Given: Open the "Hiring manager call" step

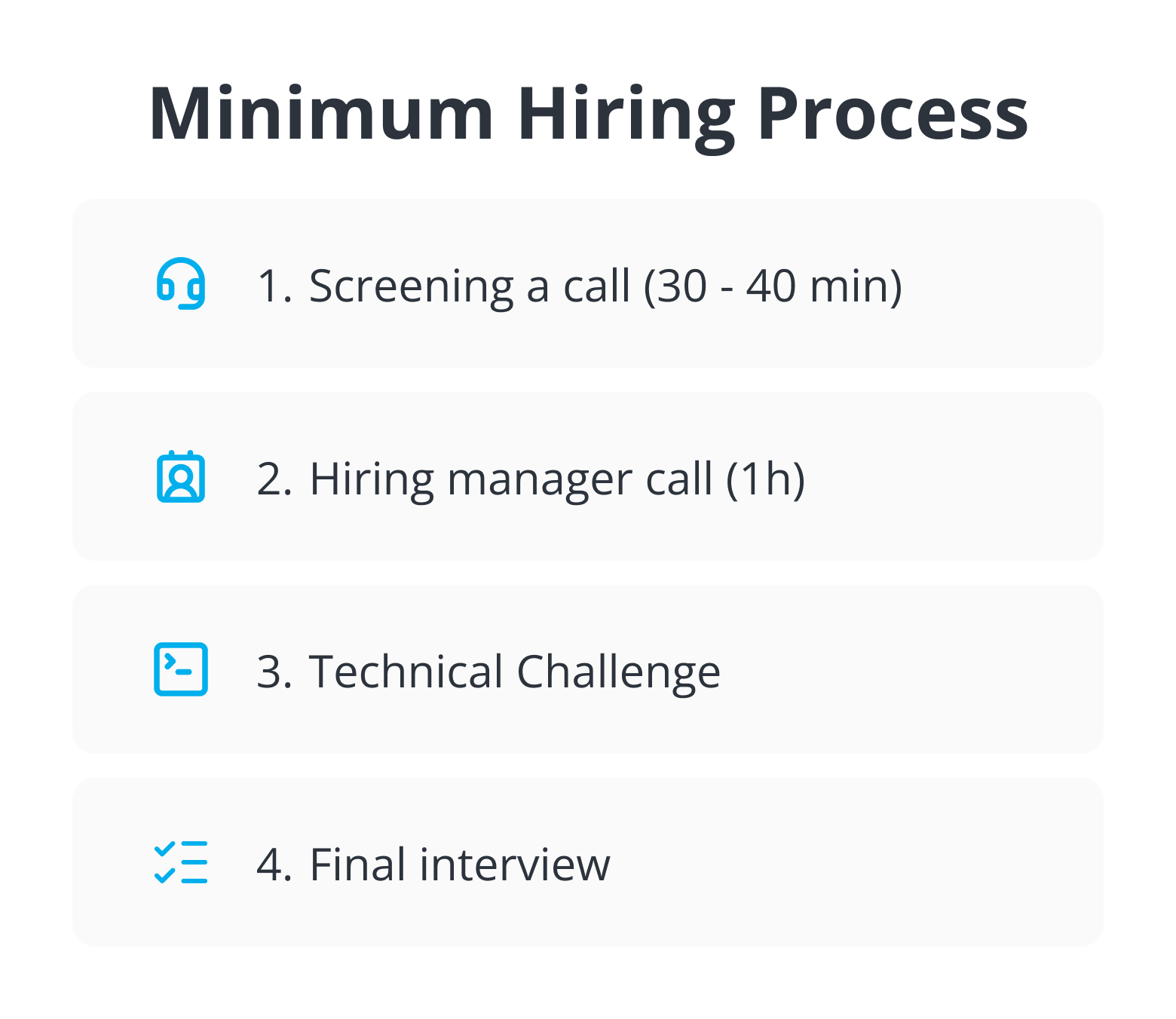Looking at the screenshot, I should [x=511, y=479].
